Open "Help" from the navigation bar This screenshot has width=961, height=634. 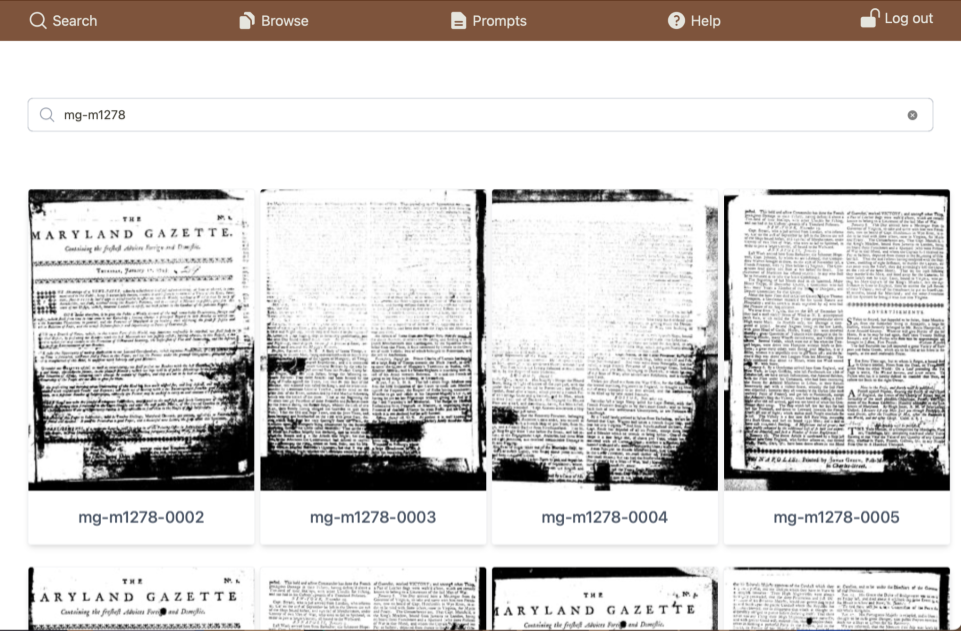point(705,20)
